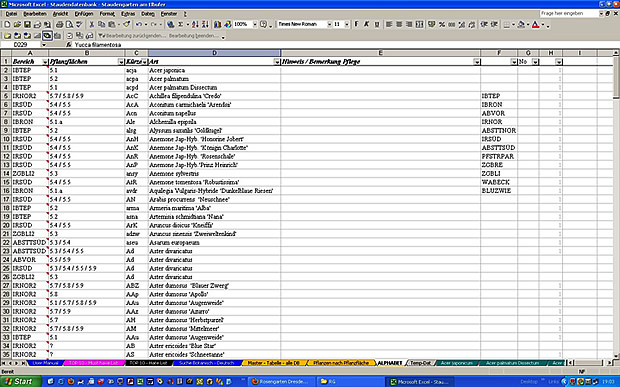Toggle bold formatting (F button)

(x=356, y=25)
